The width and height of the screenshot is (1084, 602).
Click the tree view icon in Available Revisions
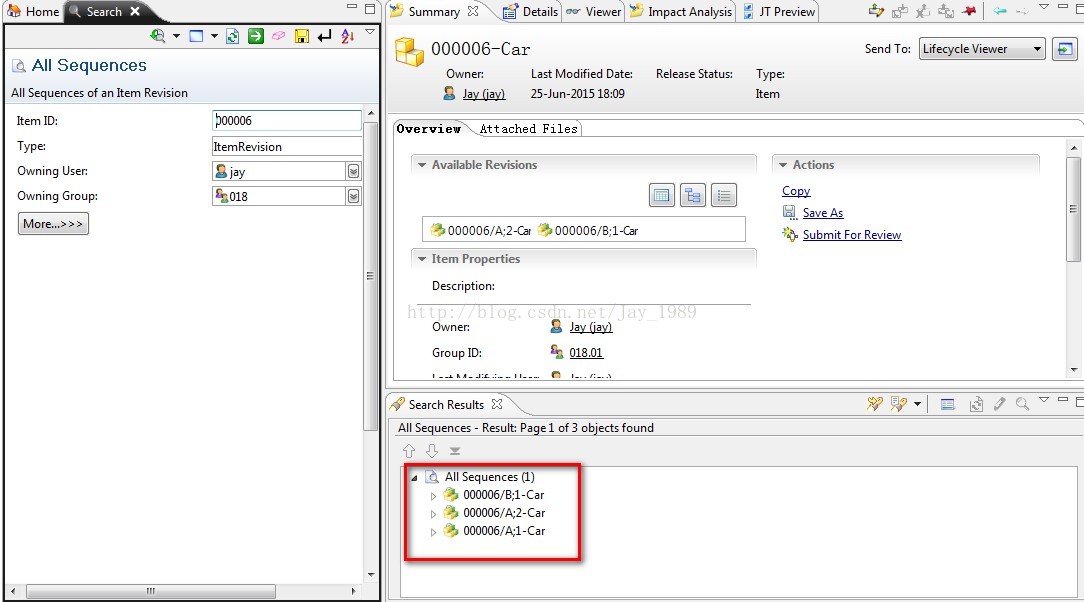click(x=693, y=196)
